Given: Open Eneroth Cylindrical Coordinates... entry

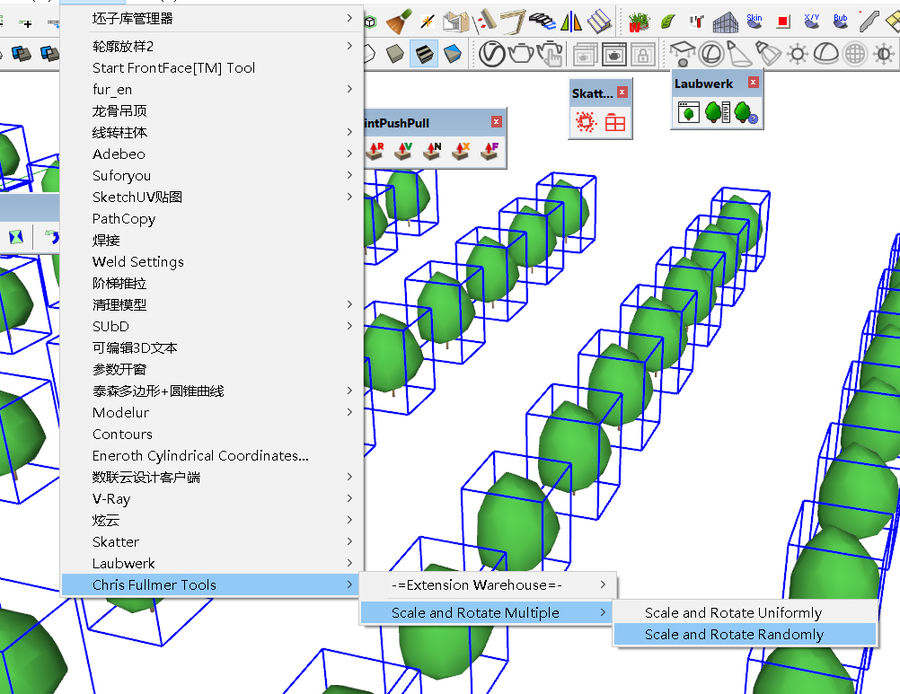Looking at the screenshot, I should pyautogui.click(x=212, y=455).
